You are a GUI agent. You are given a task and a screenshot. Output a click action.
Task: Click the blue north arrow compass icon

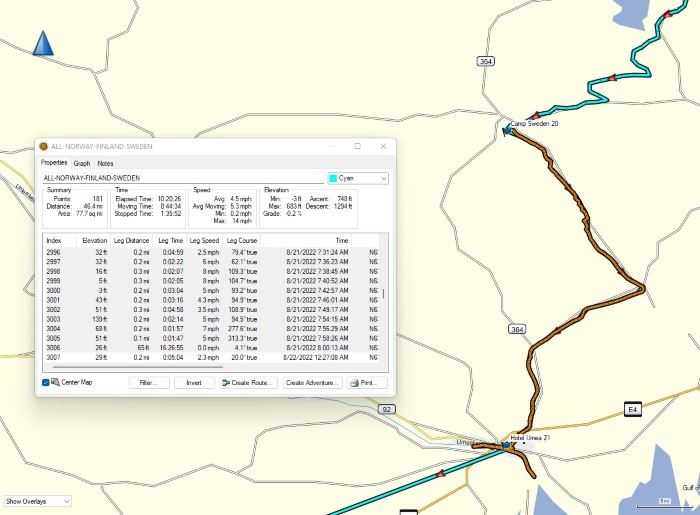(43, 43)
